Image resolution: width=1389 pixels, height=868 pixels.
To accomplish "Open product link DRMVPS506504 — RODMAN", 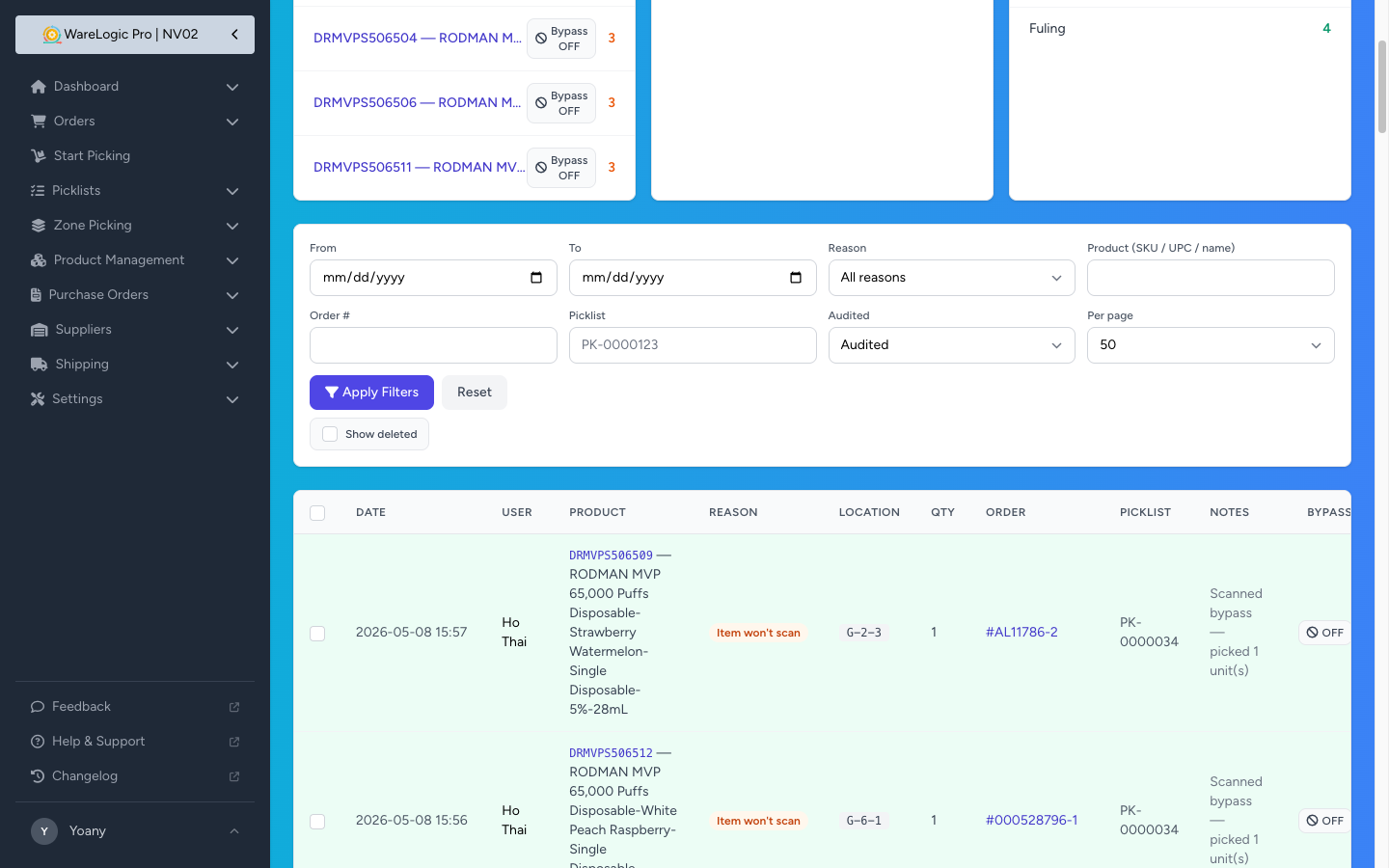I will click(x=417, y=39).
